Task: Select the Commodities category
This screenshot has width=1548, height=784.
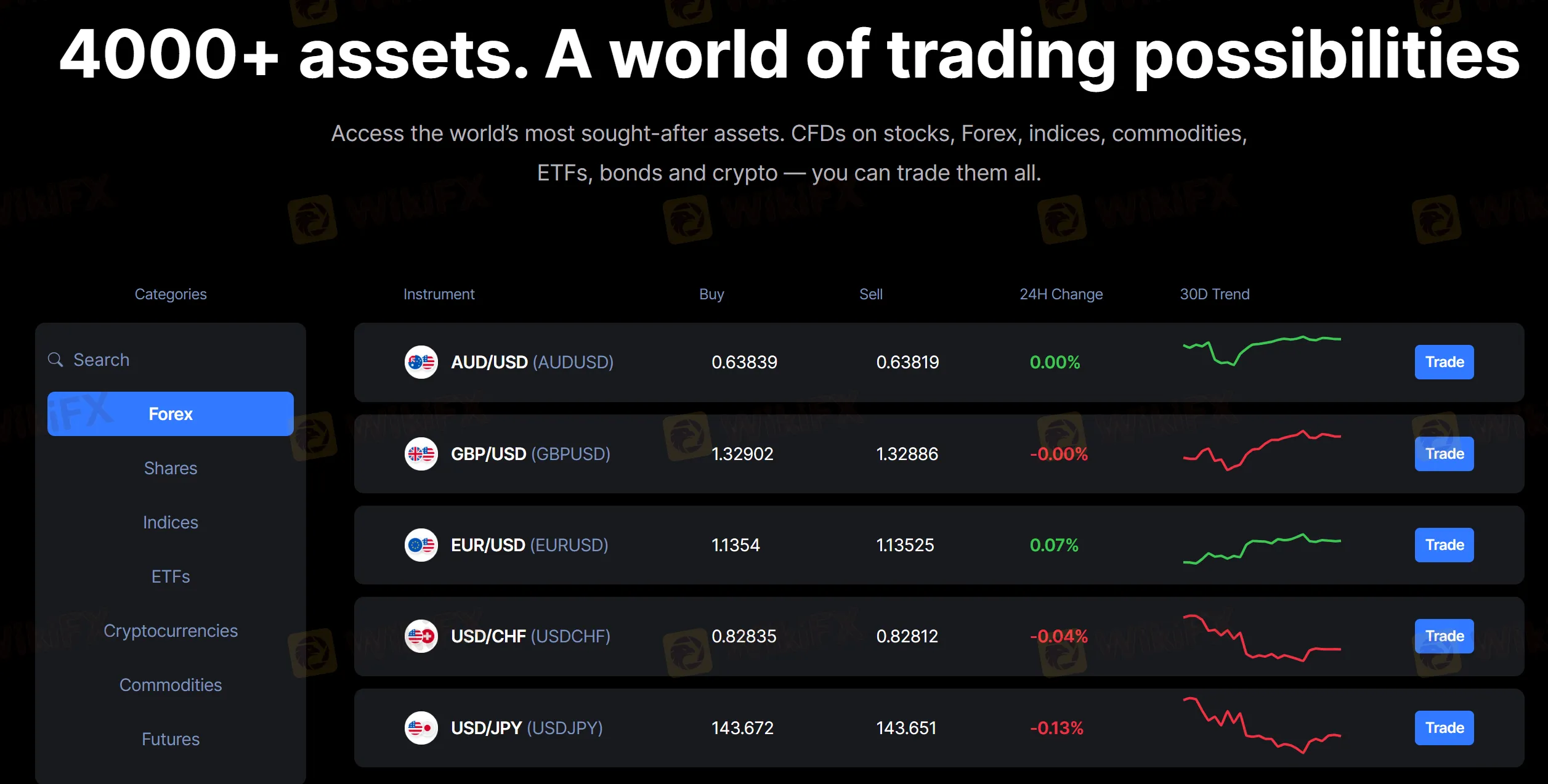Action: point(171,685)
